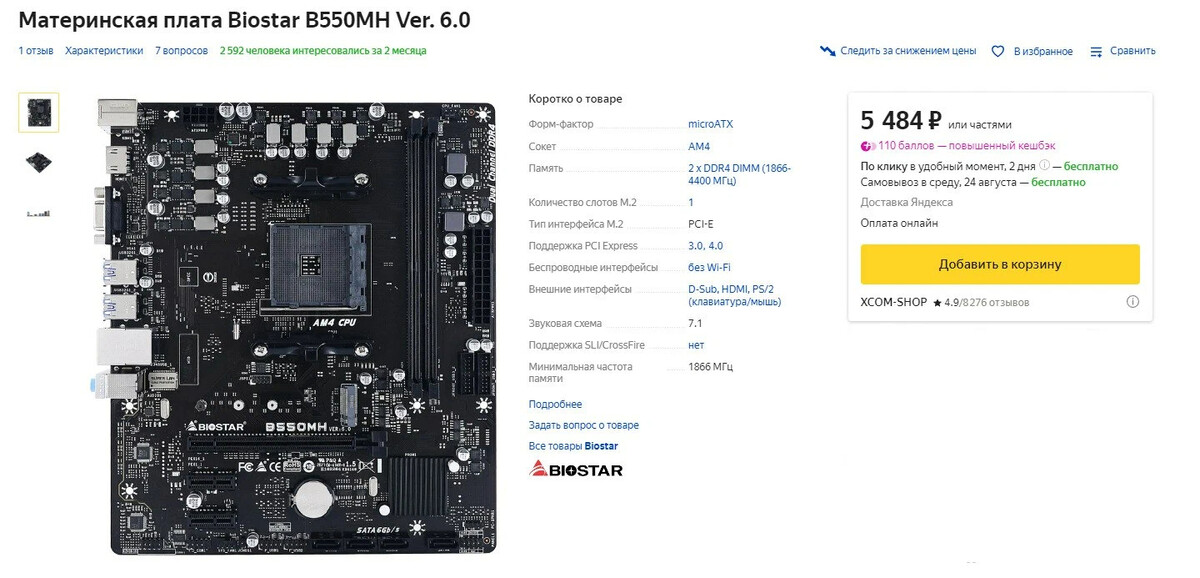
Task: Add to cart with 'Добавить в корзину'
Action: [x=1000, y=265]
